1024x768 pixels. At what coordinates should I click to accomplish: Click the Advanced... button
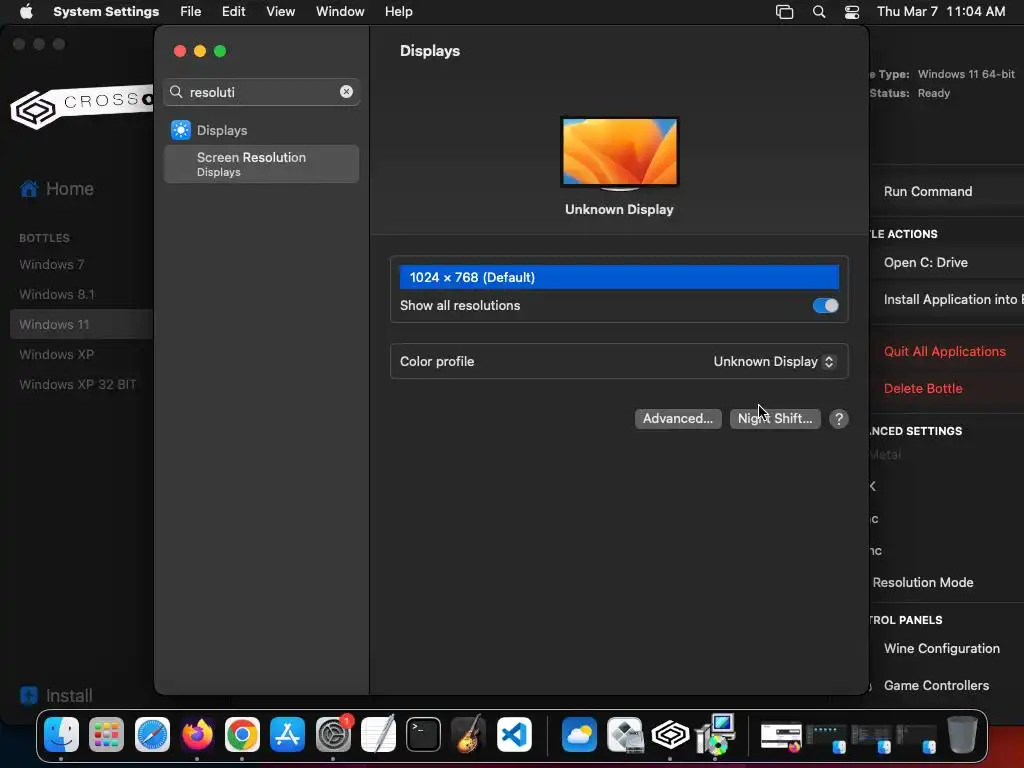[678, 419]
